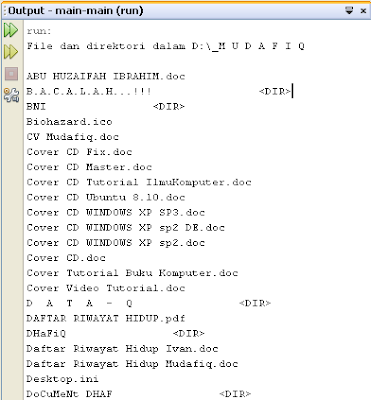Click 'Desktop.ini' line

(63, 379)
